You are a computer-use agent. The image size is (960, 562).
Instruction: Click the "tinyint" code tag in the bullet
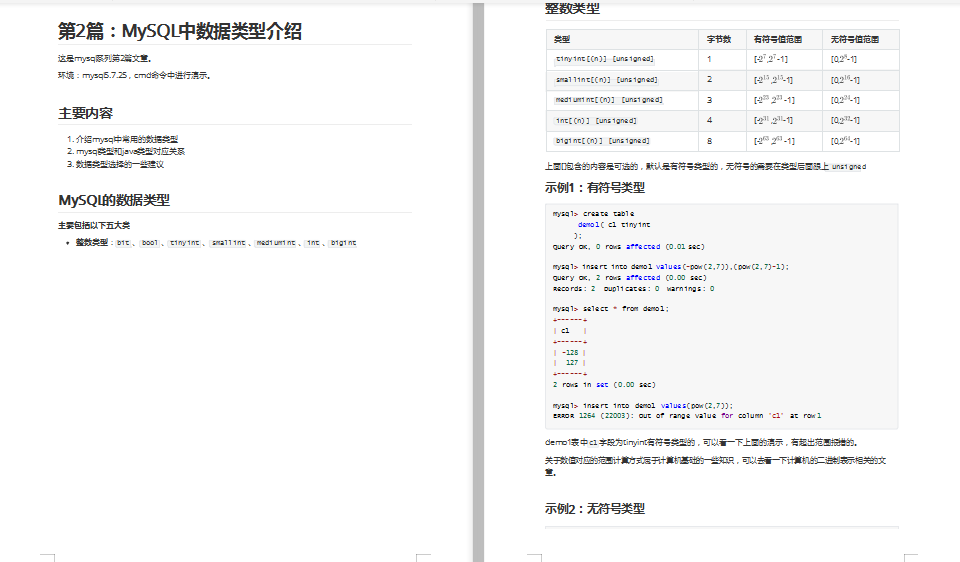(185, 243)
